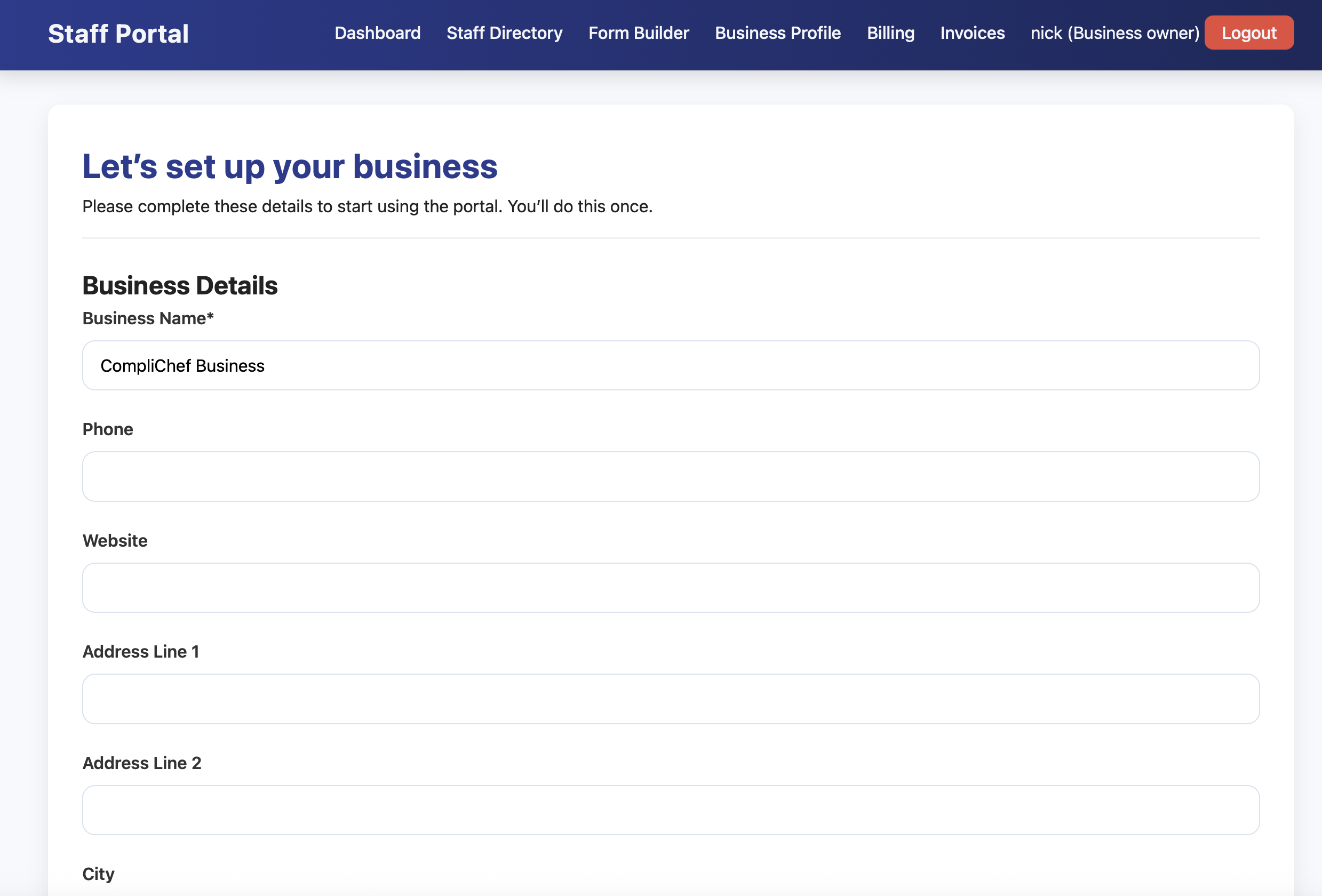The width and height of the screenshot is (1322, 896).
Task: Click the Logout button
Action: pyautogui.click(x=1248, y=33)
